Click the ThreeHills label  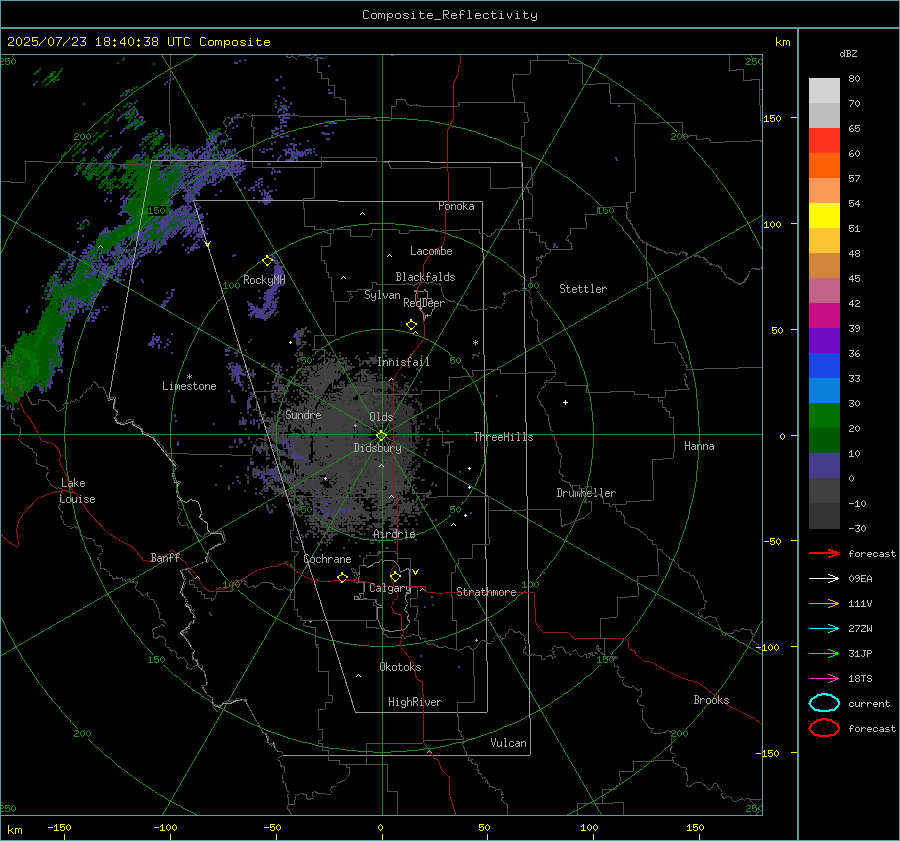pyautogui.click(x=503, y=437)
